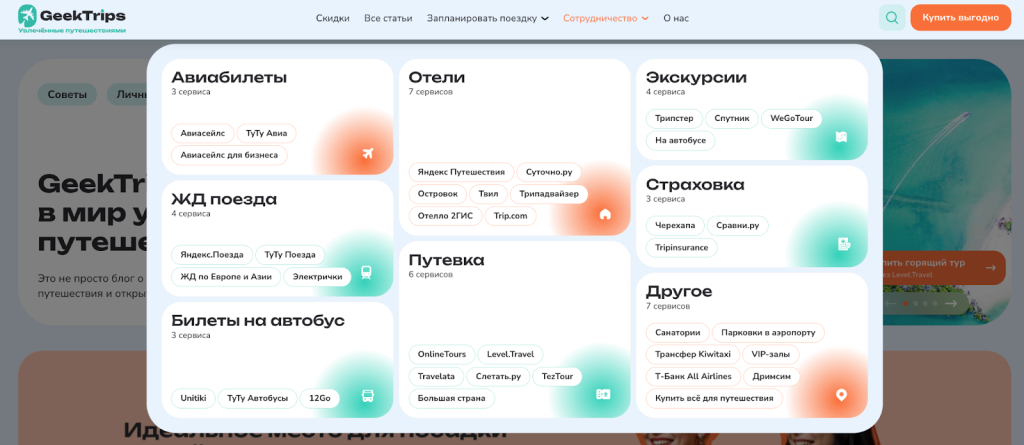The image size is (1024, 445).
Task: Select the Авиасейлс service link
Action: [x=202, y=133]
